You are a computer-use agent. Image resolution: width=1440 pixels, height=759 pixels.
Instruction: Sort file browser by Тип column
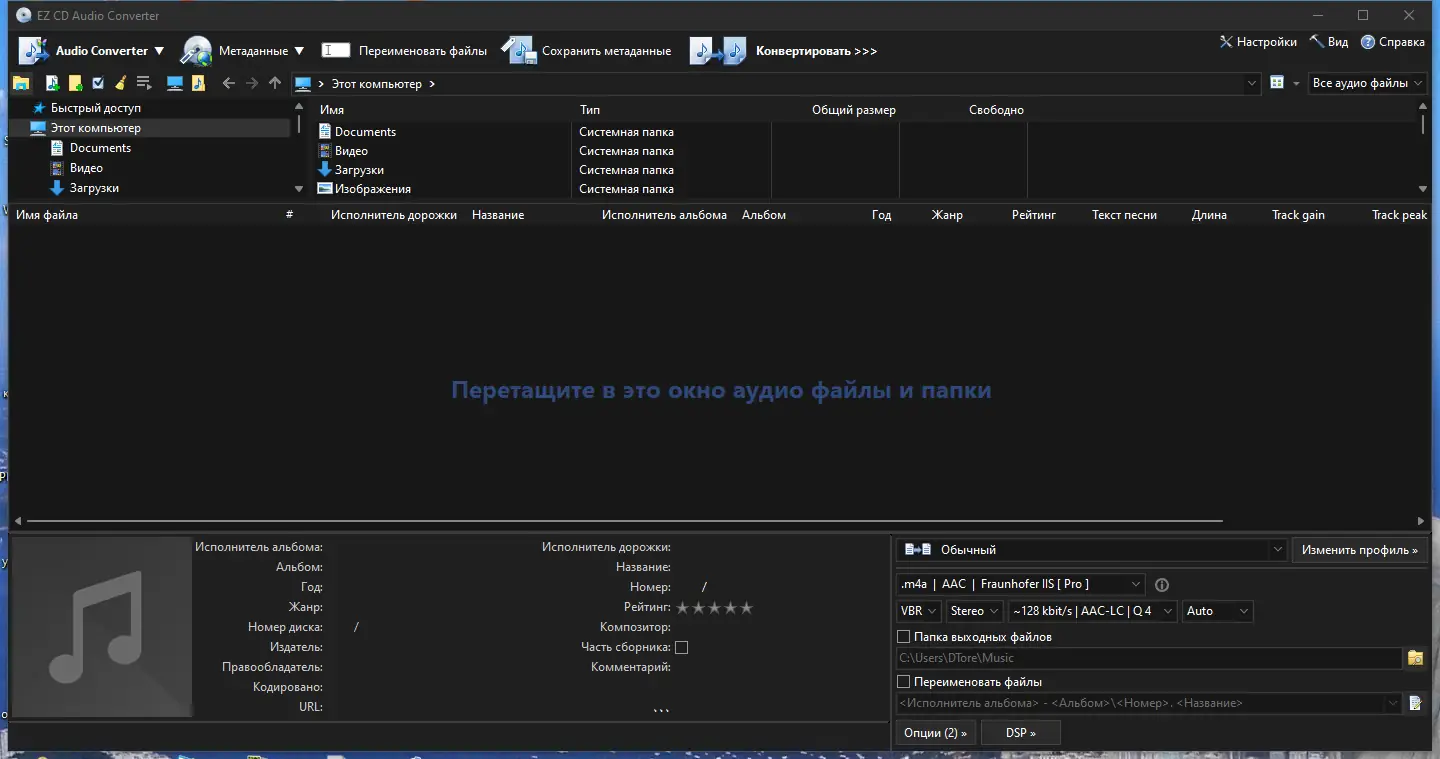pyautogui.click(x=589, y=110)
